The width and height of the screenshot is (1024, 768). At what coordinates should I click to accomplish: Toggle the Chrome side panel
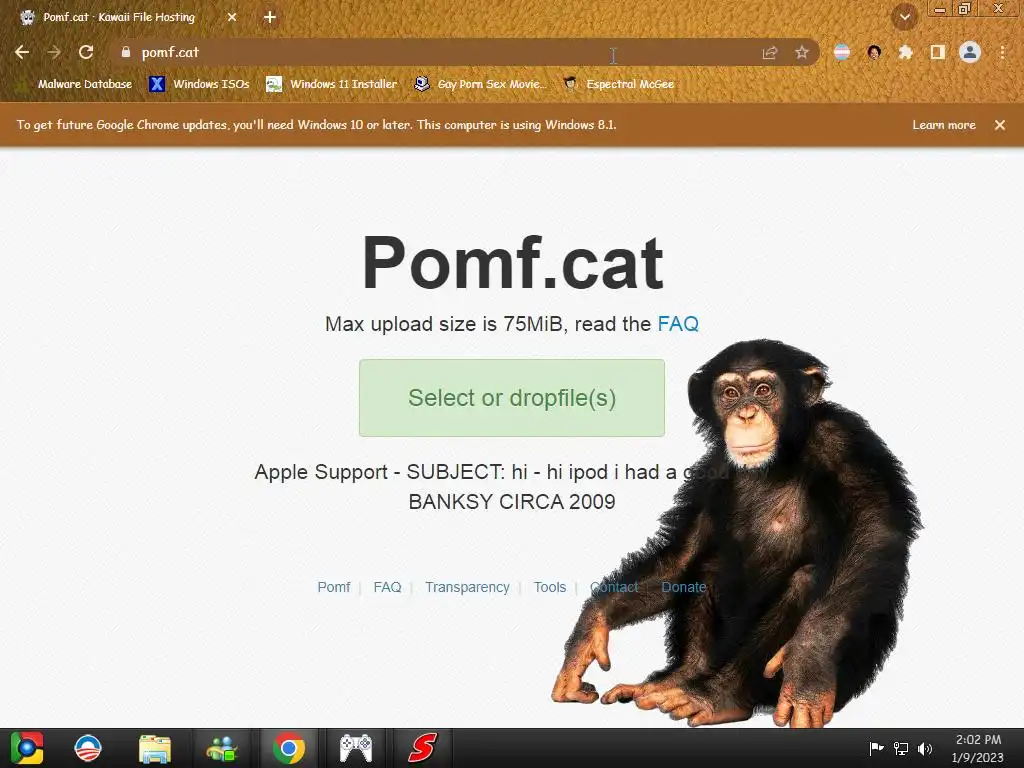pos(938,52)
